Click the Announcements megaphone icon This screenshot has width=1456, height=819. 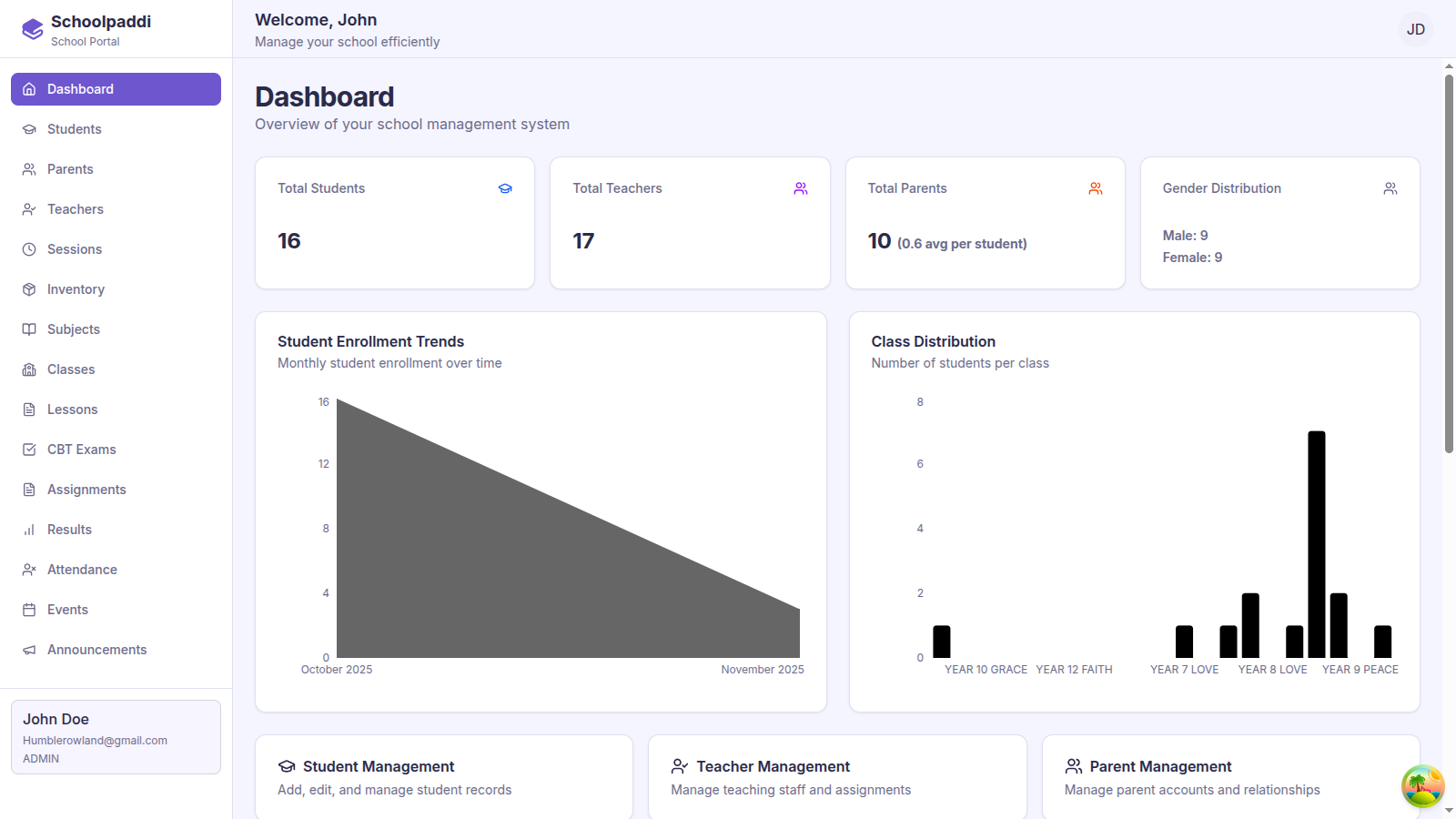coord(29,650)
